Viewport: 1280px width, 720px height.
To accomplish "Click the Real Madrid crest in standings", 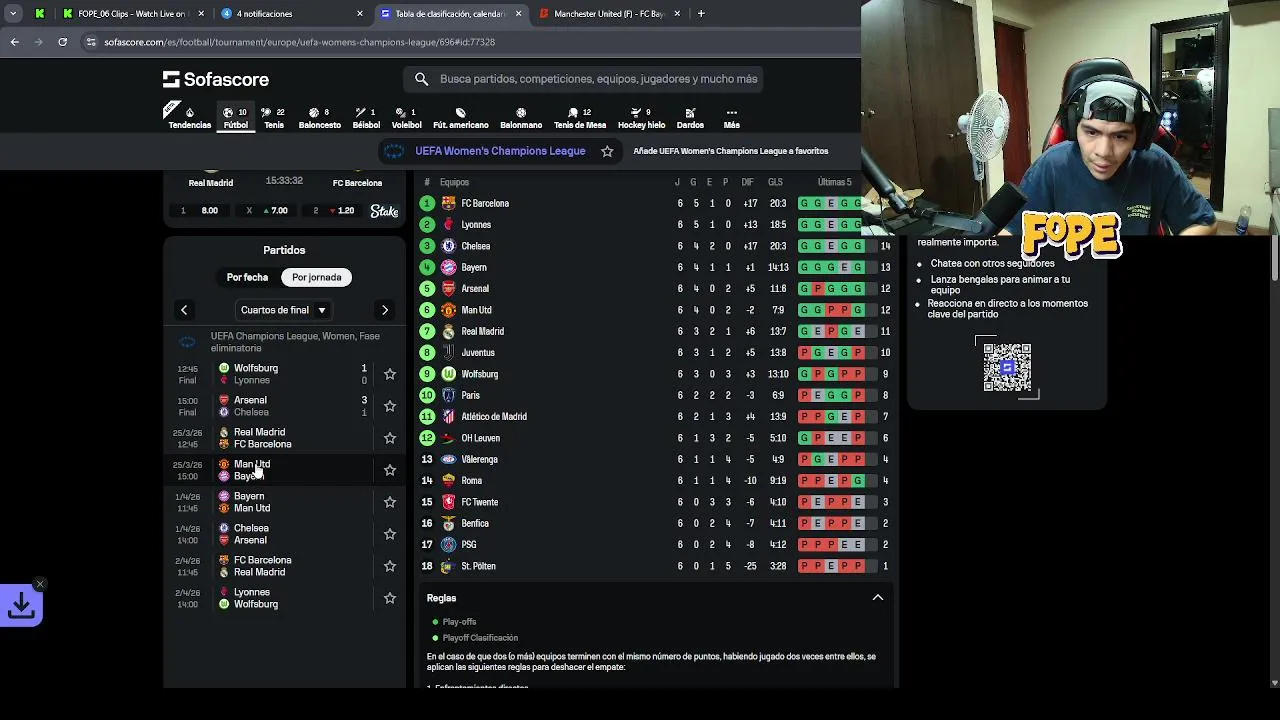I will [x=448, y=331].
